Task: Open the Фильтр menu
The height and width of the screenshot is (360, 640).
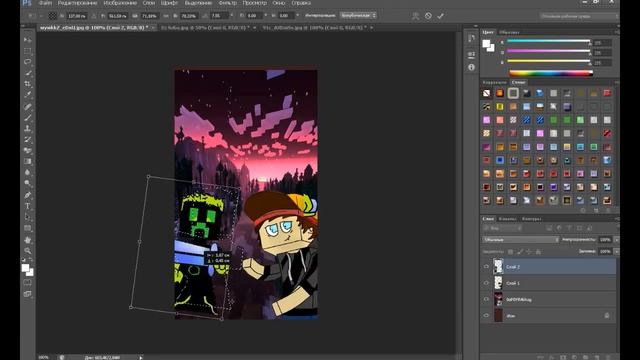Action: click(228, 3)
